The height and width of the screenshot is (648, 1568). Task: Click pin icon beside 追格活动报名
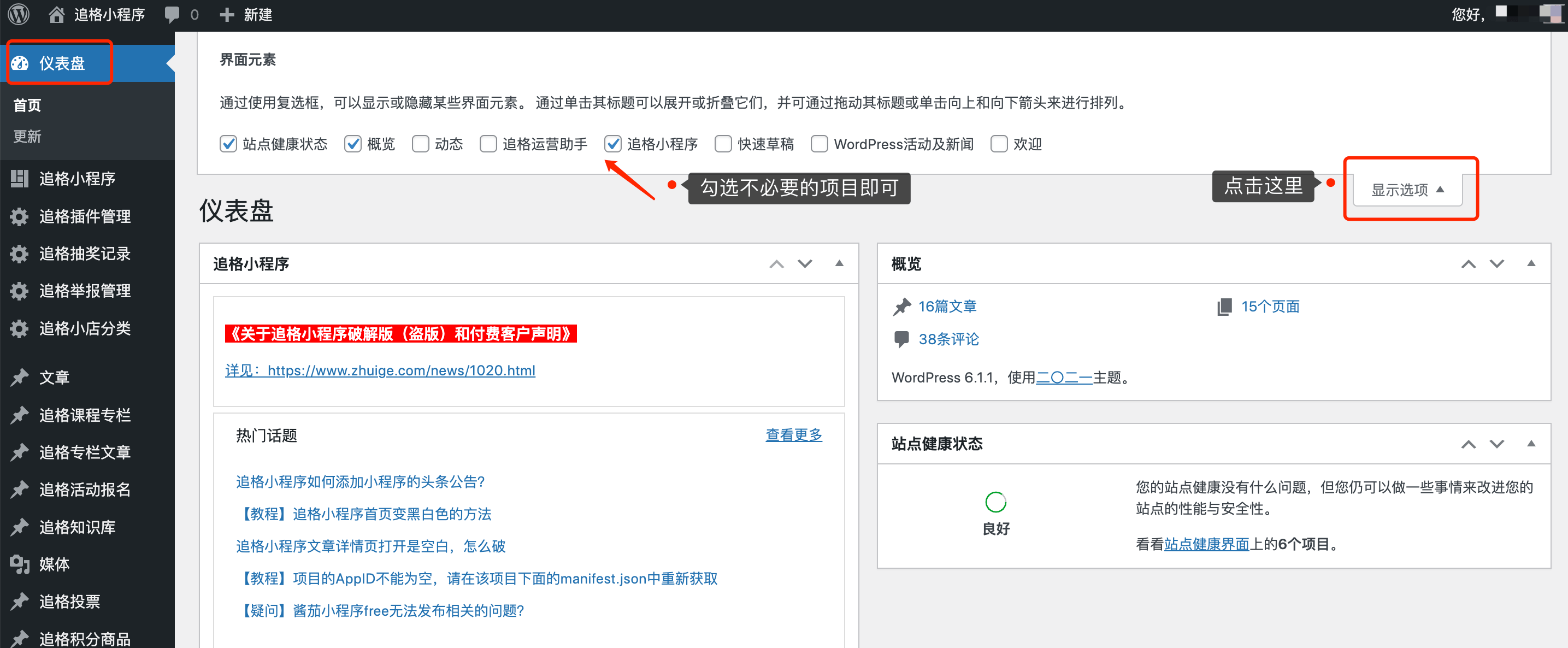(x=20, y=489)
